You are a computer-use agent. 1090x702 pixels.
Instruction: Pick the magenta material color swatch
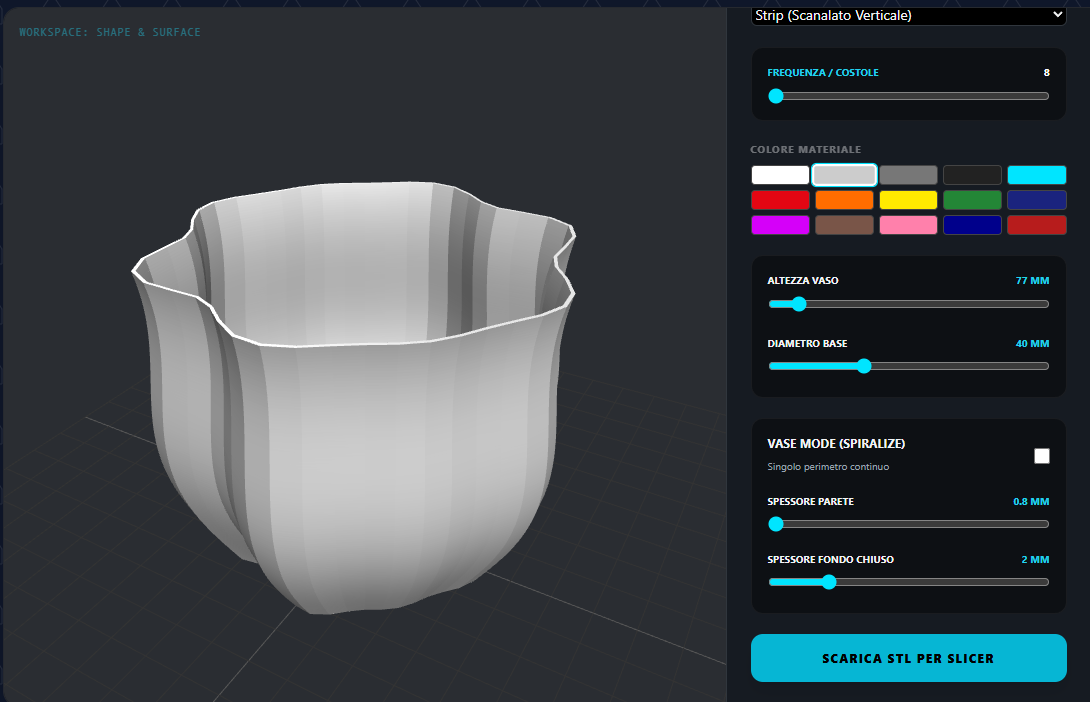[x=780, y=225]
